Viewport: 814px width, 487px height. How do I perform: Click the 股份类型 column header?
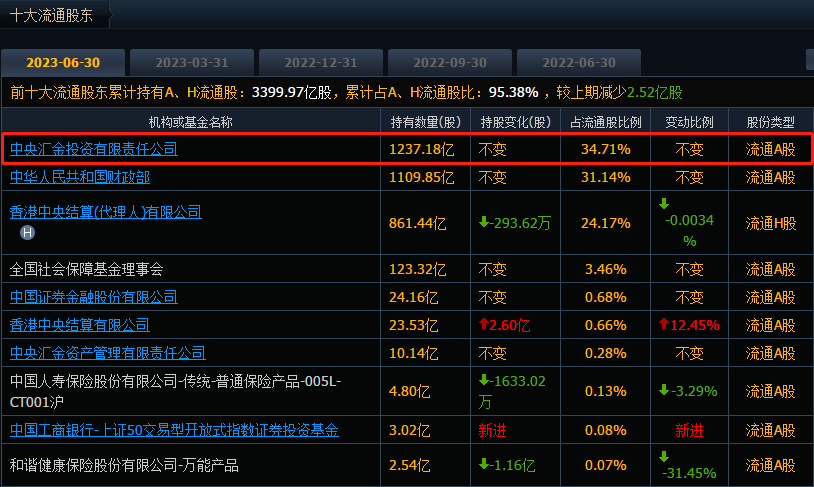tap(770, 122)
